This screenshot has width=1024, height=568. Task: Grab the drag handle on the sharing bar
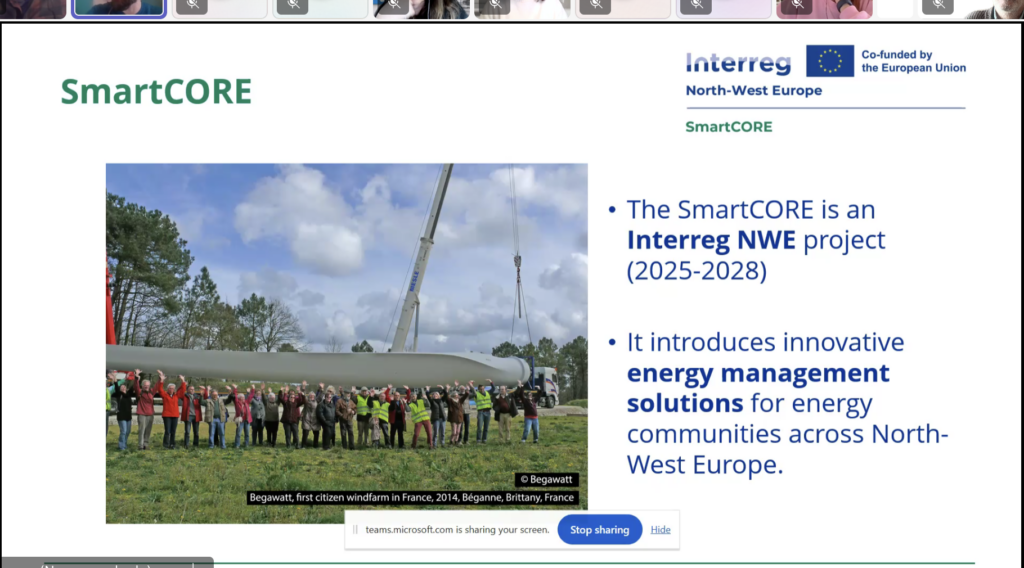pyautogui.click(x=355, y=530)
